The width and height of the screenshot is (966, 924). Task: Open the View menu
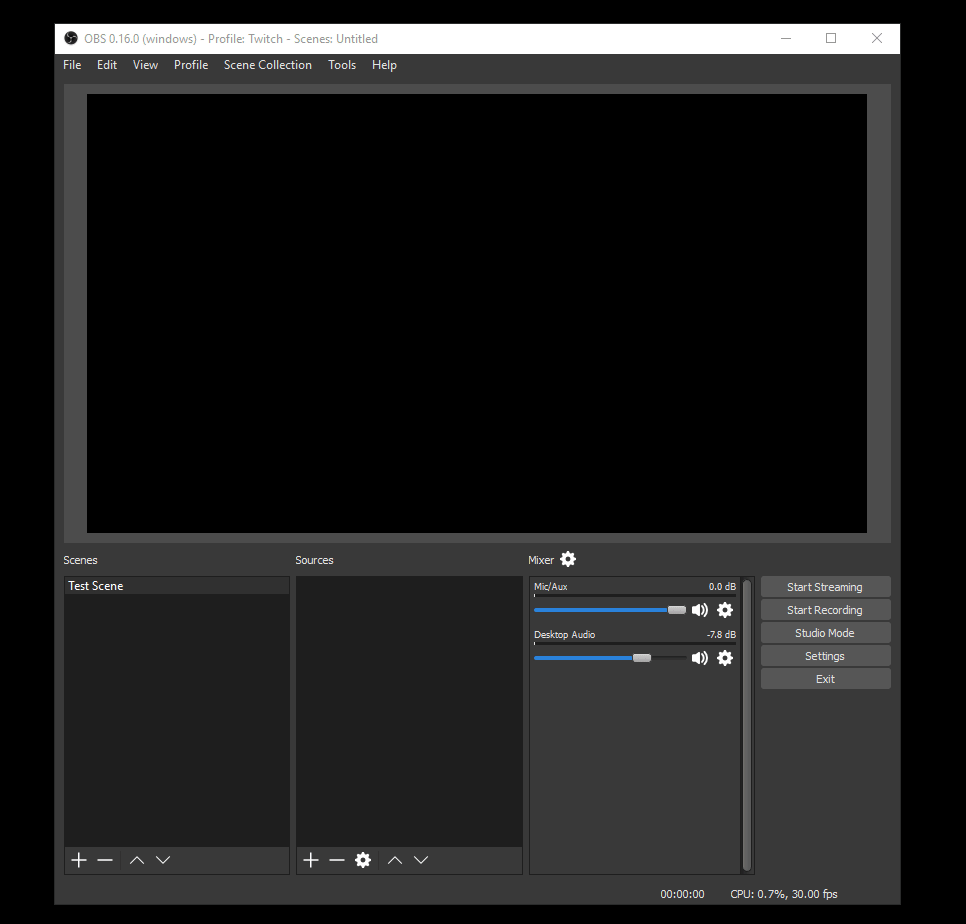145,65
